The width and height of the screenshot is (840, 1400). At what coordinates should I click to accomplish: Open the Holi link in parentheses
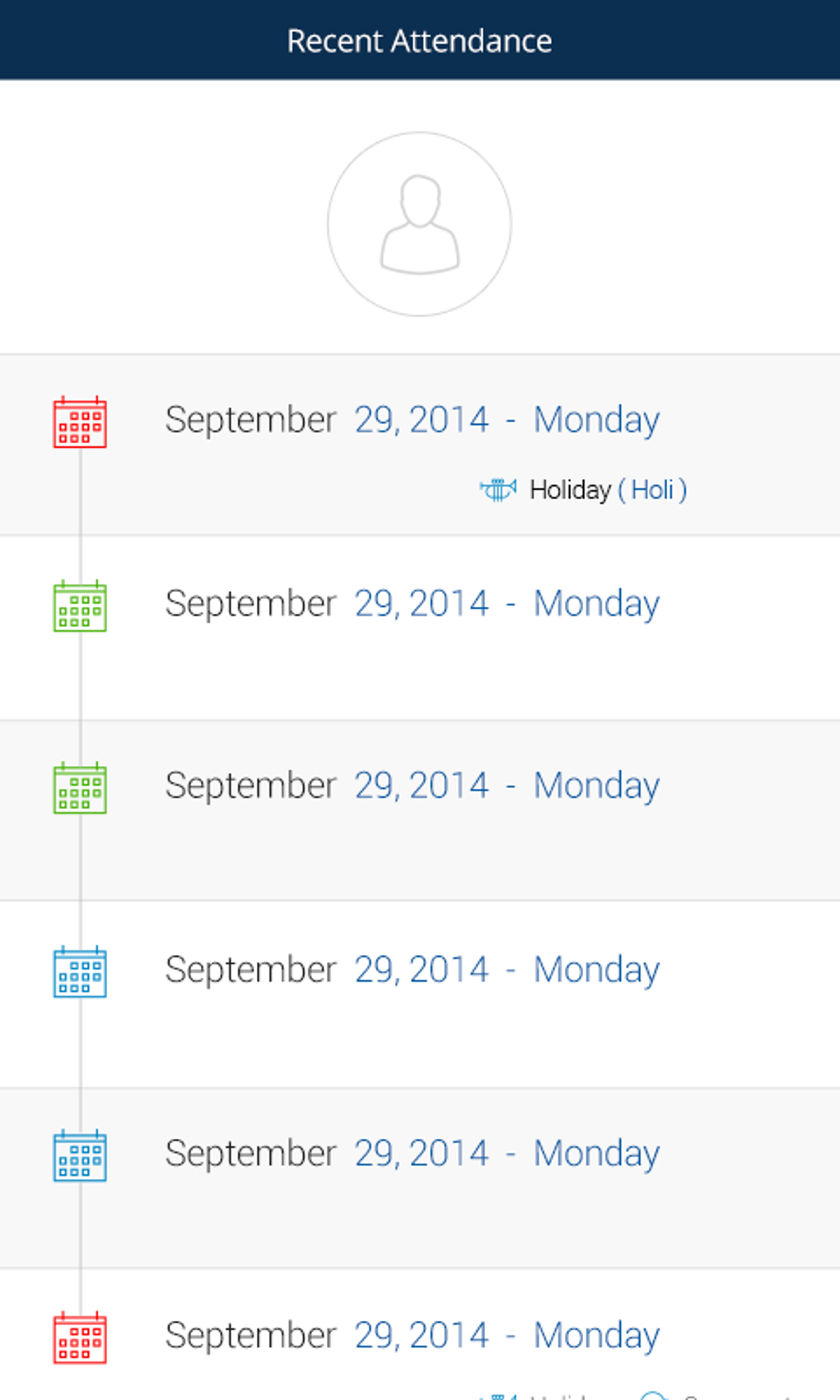click(x=652, y=490)
